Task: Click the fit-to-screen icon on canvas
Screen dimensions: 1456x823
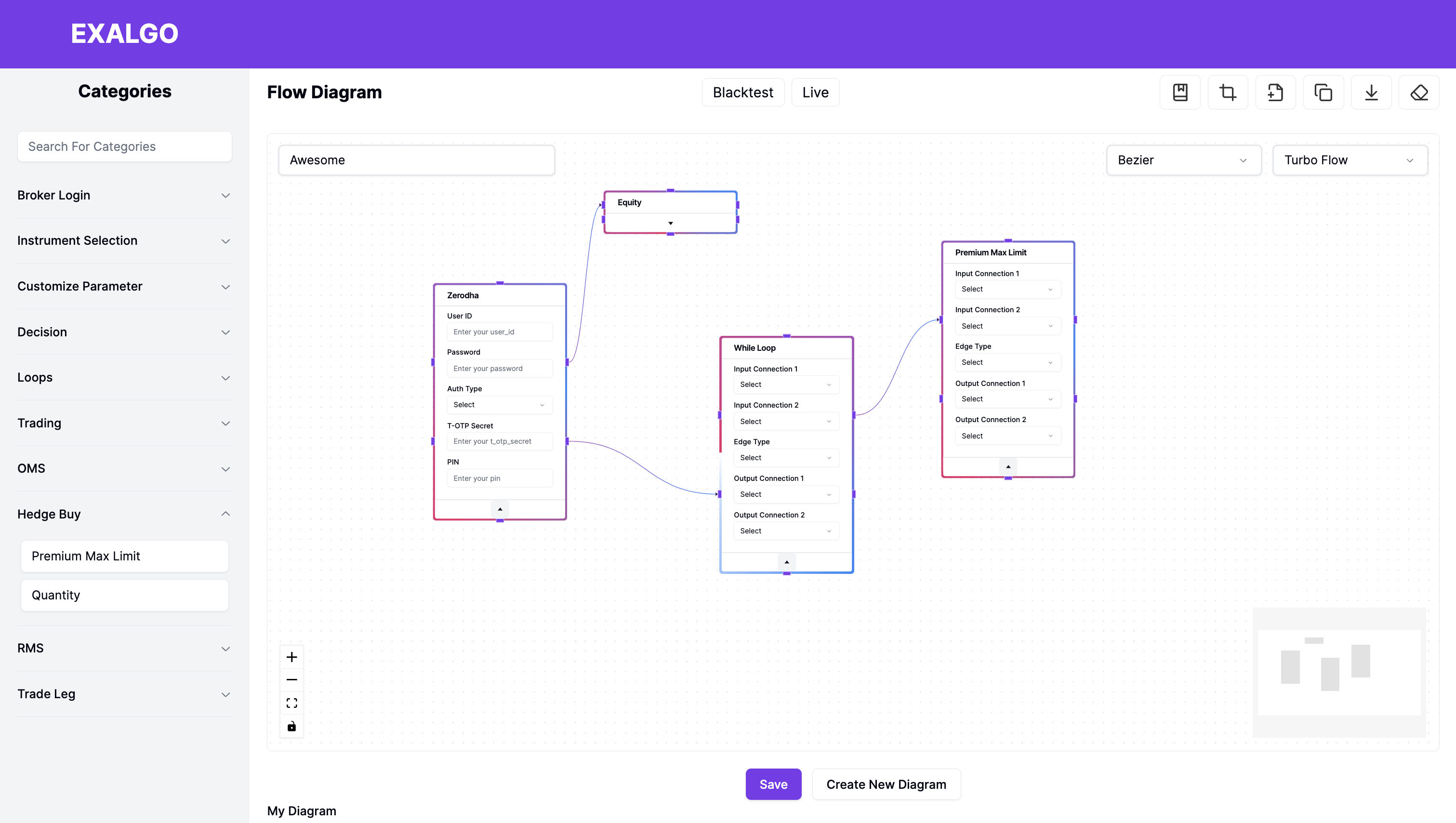Action: pos(292,703)
